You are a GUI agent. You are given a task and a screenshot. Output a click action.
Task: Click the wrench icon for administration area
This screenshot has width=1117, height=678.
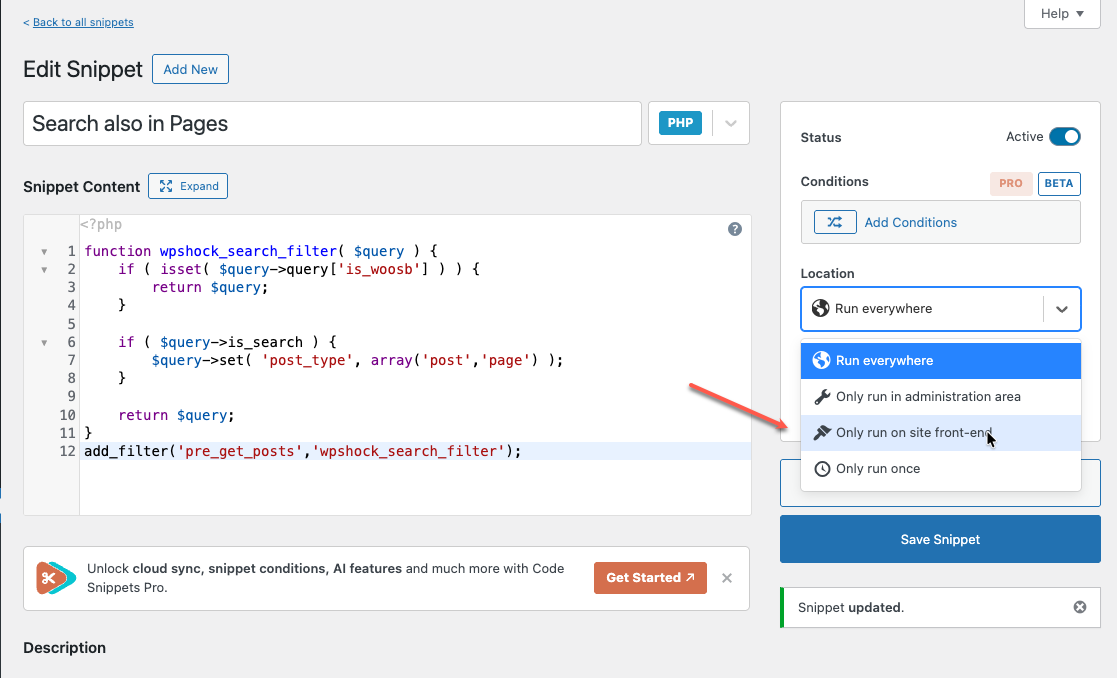822,397
